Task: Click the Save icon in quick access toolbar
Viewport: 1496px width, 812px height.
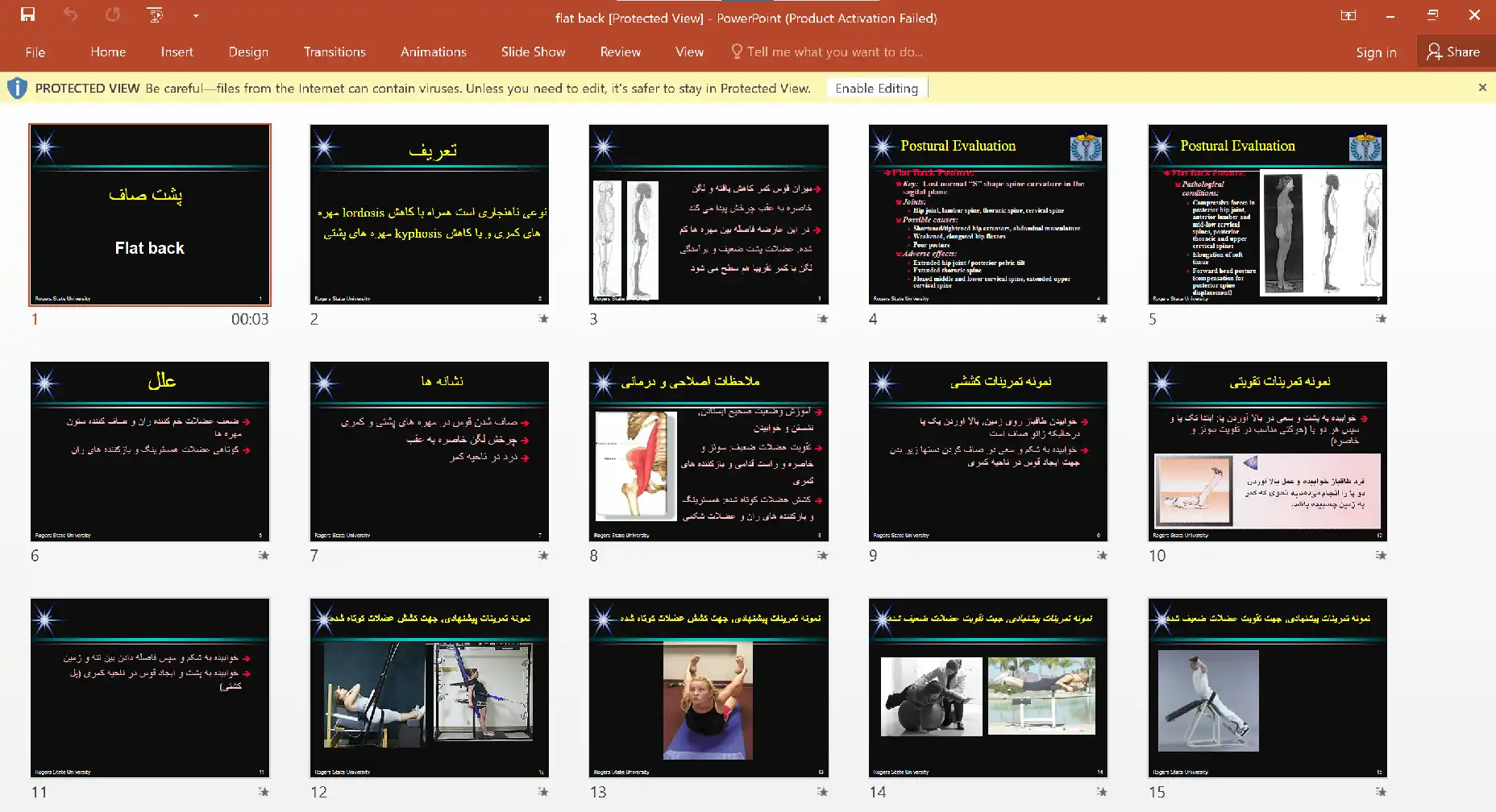Action: click(x=27, y=14)
